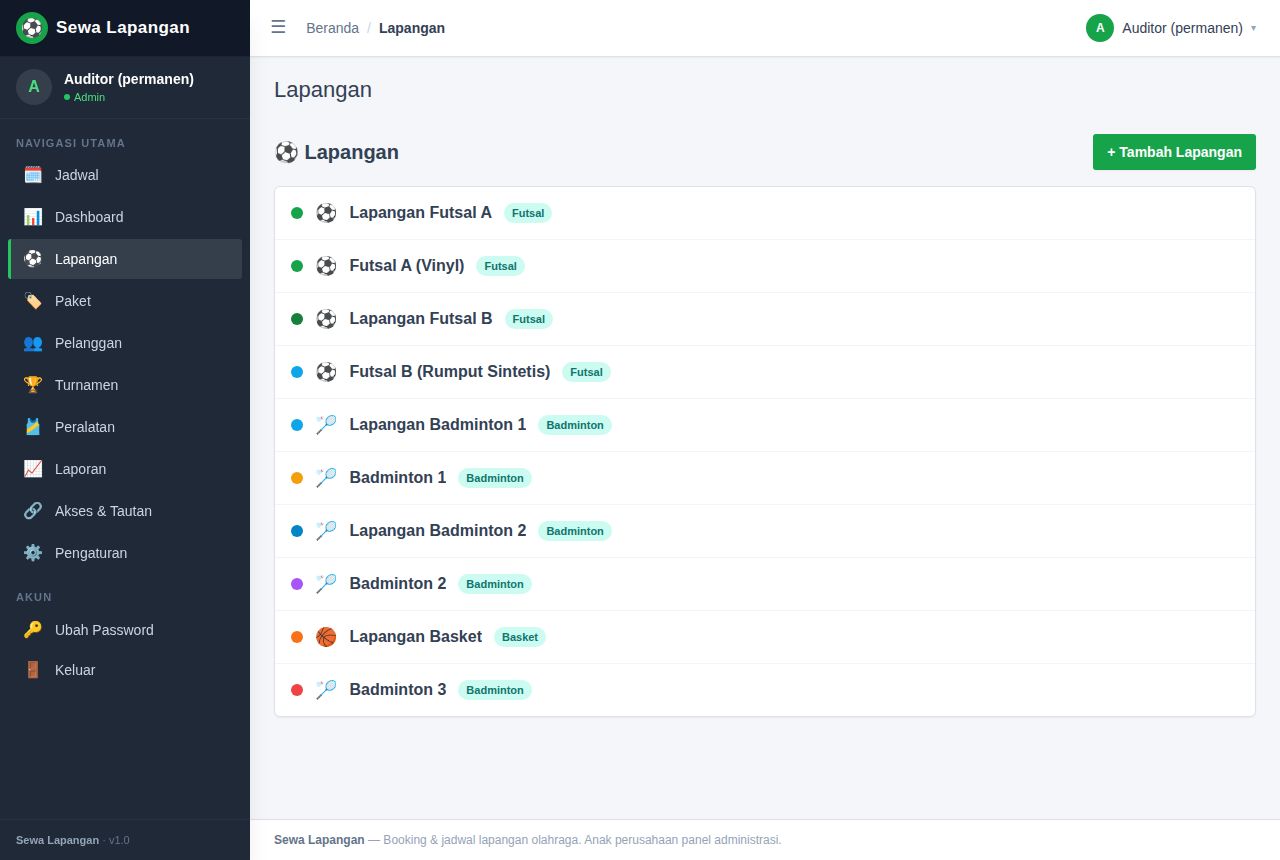Go to Dashboard in the sidebar
The width and height of the screenshot is (1280, 860).
pyautogui.click(x=125, y=217)
